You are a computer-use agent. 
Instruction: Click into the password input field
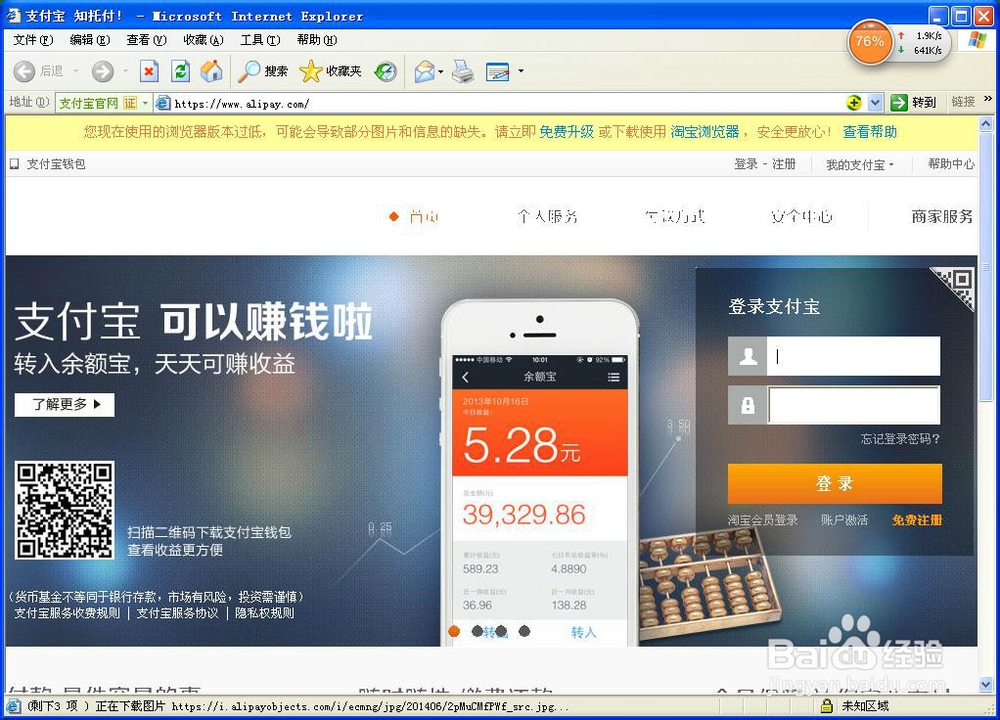853,405
